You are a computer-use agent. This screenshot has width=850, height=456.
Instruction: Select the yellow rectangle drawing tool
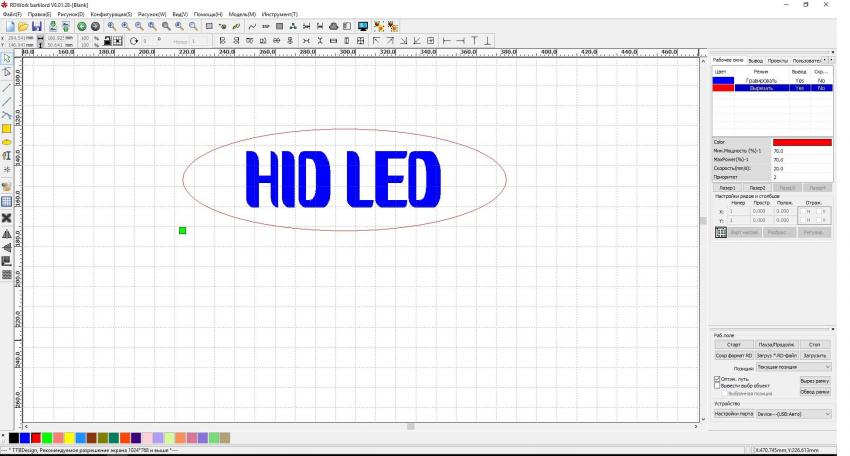pos(6,129)
